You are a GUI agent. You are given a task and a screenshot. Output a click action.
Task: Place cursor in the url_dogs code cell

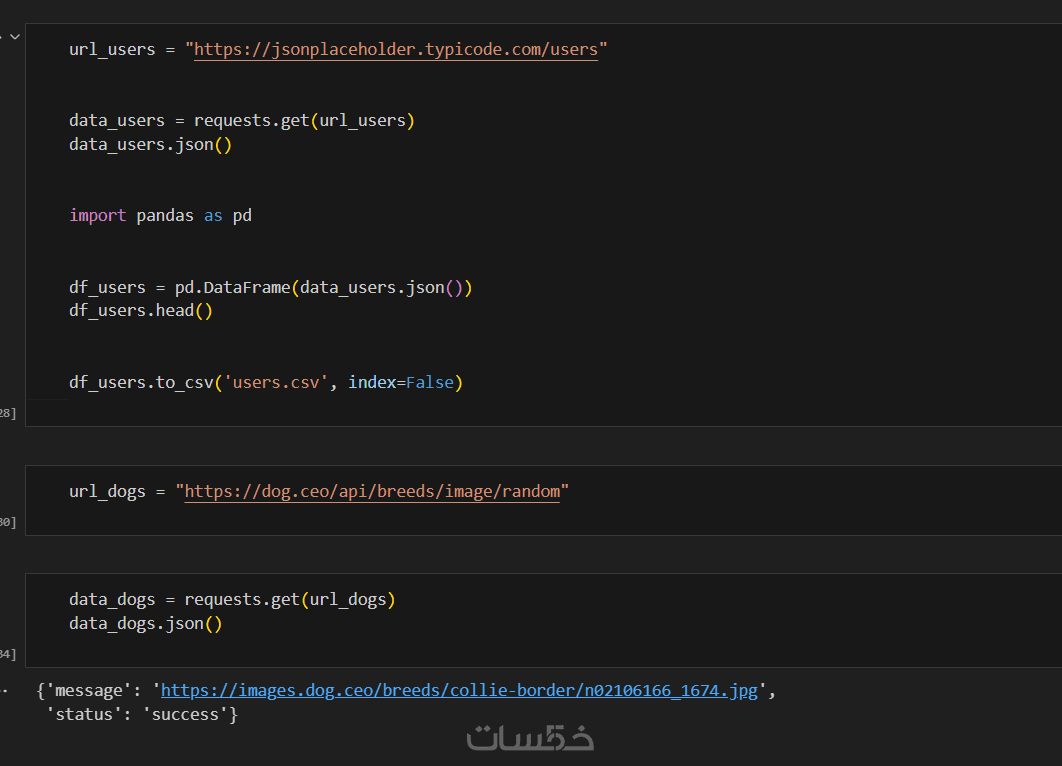point(700,491)
